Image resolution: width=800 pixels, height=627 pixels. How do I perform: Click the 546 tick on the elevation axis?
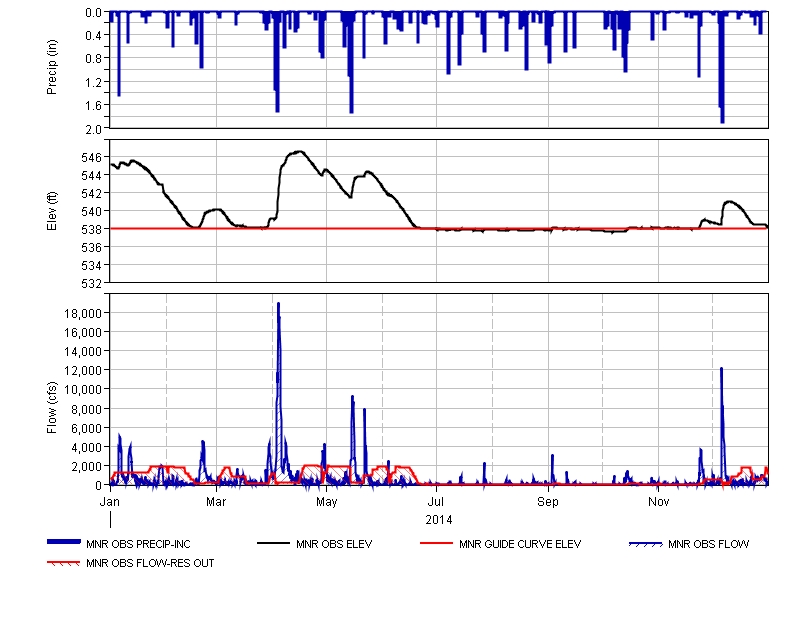click(x=92, y=158)
